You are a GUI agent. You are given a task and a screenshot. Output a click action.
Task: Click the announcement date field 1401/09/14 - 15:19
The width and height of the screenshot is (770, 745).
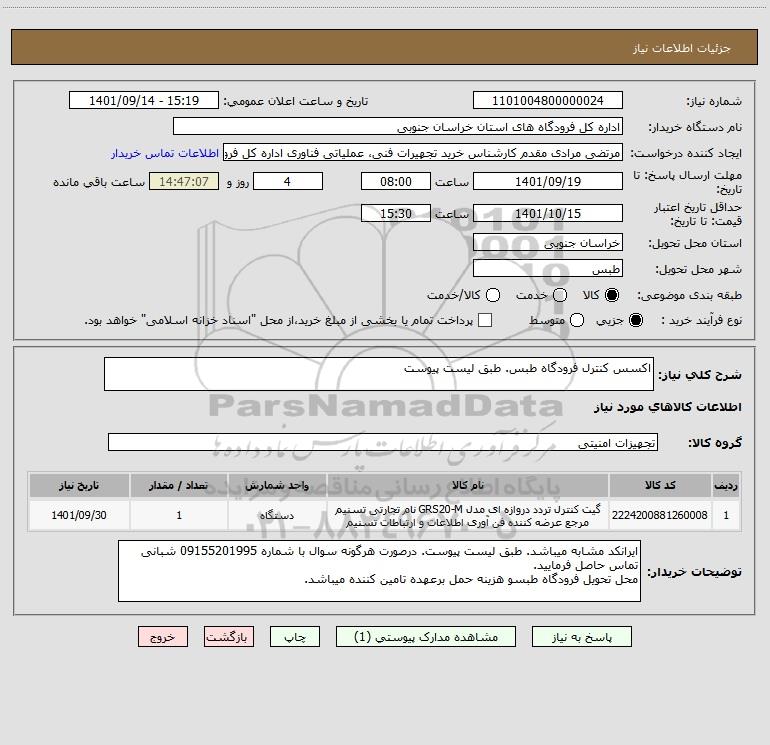coord(144,100)
